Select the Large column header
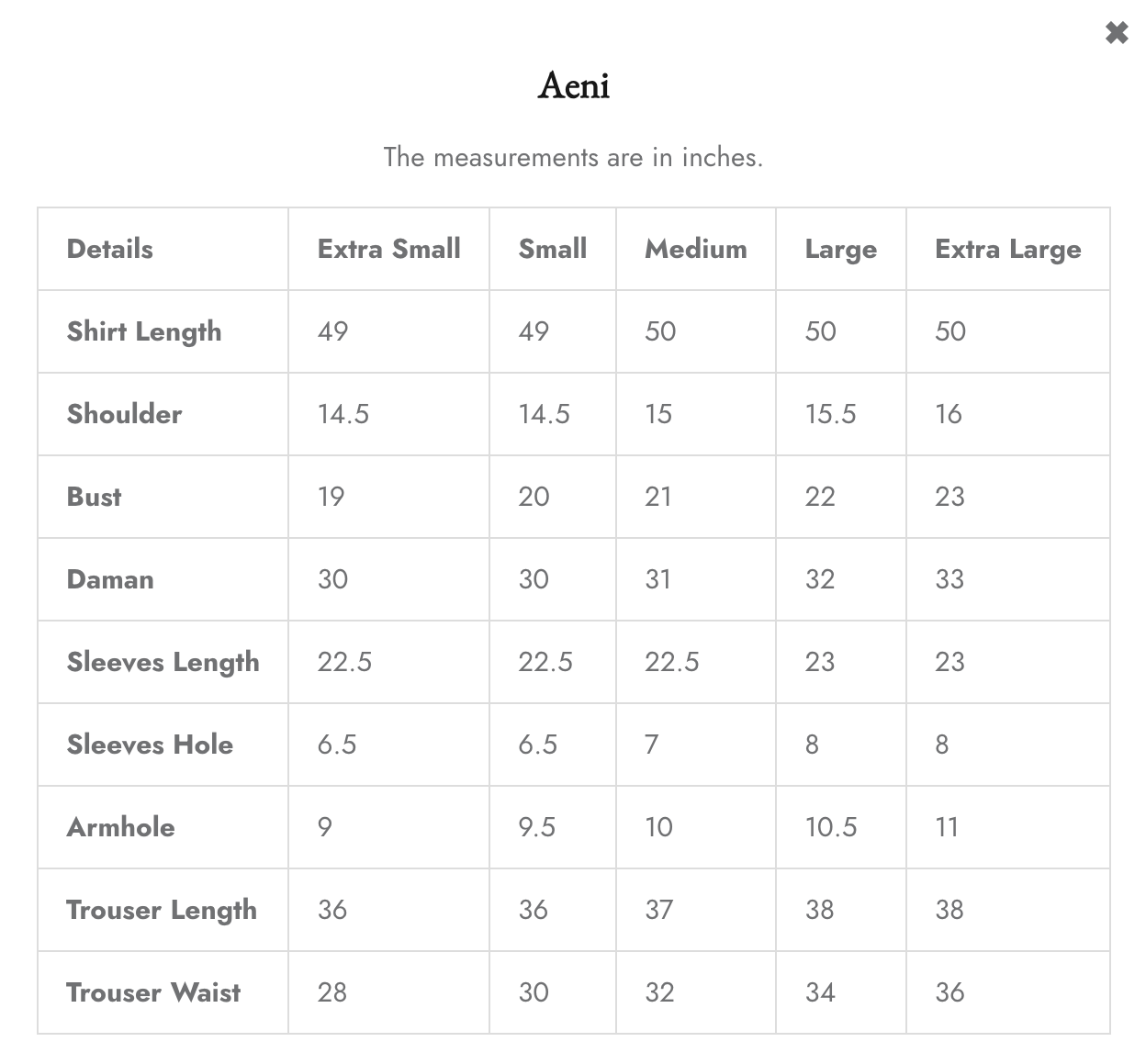The width and height of the screenshot is (1146, 1064). tap(841, 250)
